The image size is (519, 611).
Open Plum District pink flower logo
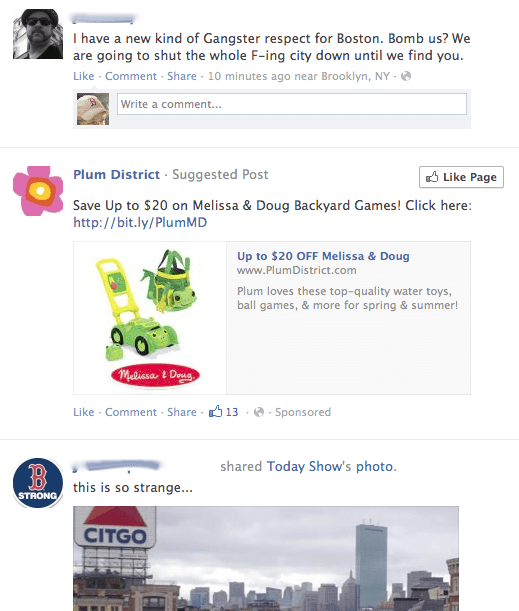[38, 191]
